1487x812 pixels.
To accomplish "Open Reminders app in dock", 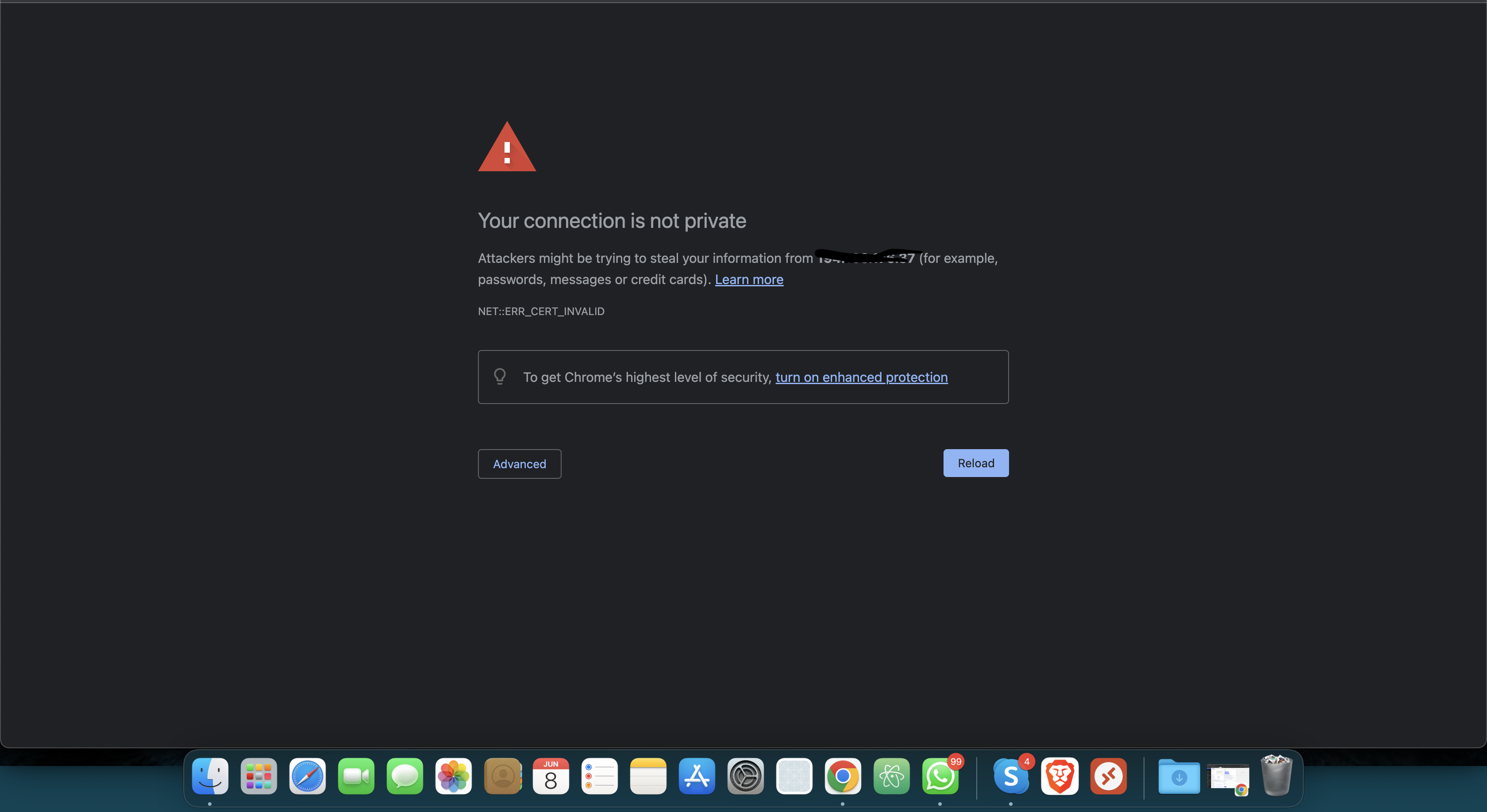I will [x=599, y=776].
